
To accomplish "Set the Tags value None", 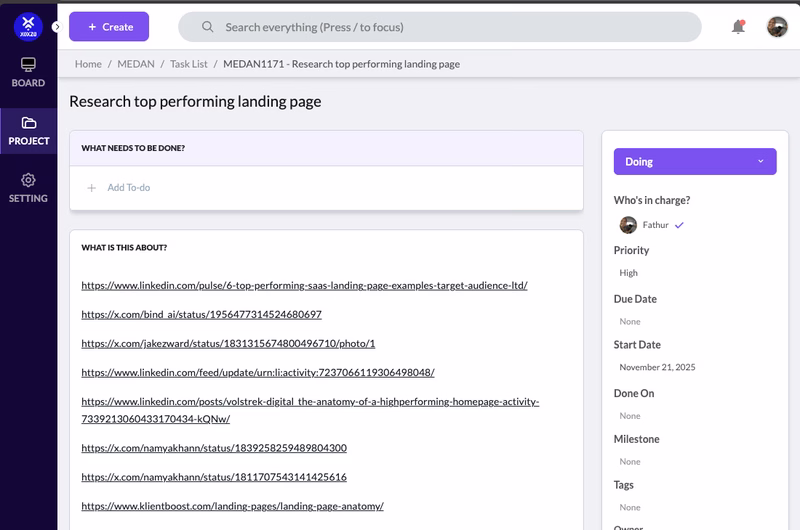I will (630, 508).
